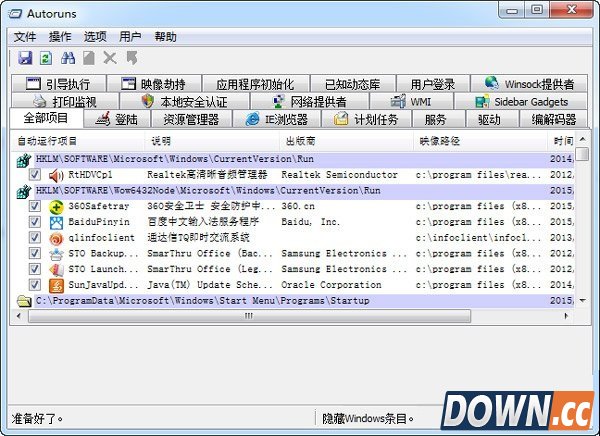
Task: Switch to the 应用程序初始化 tab
Action: [255, 84]
